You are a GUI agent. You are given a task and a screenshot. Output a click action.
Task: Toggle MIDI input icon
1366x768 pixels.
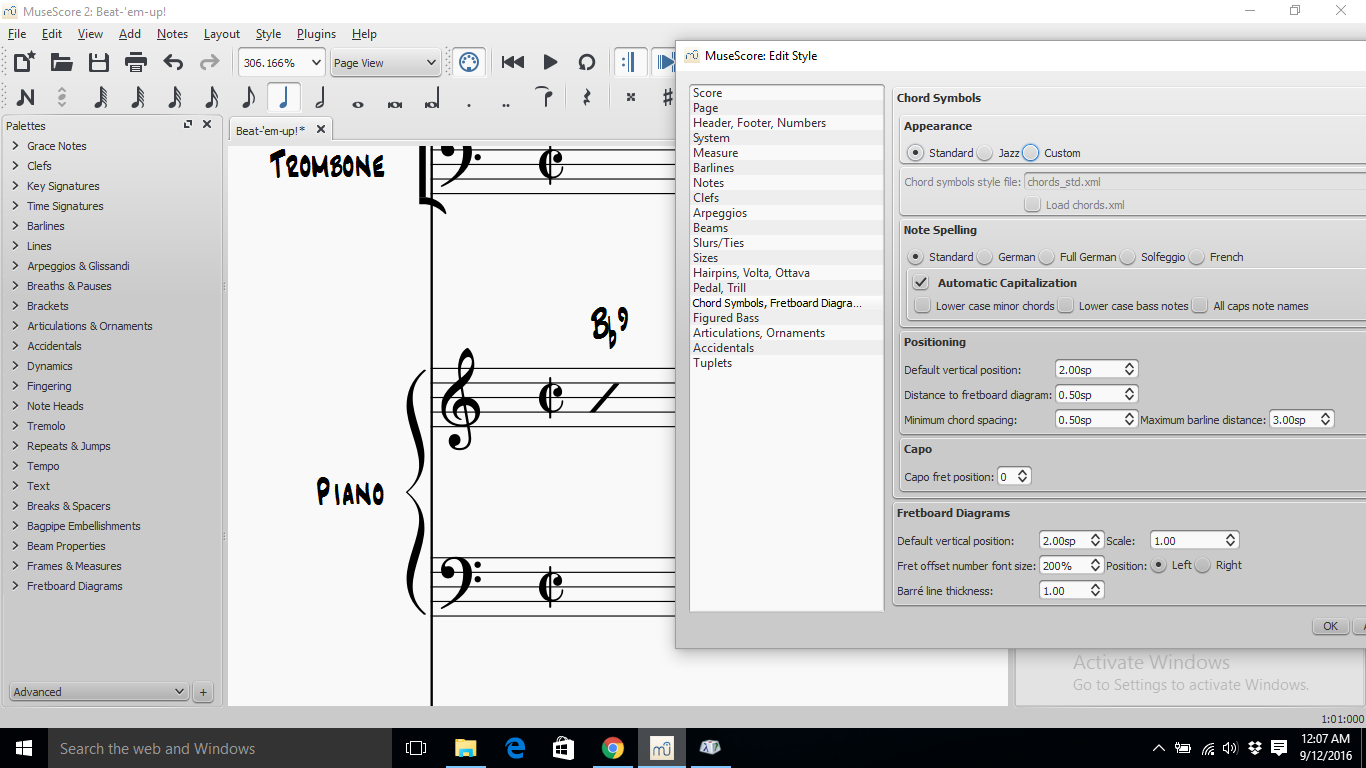[x=468, y=62]
